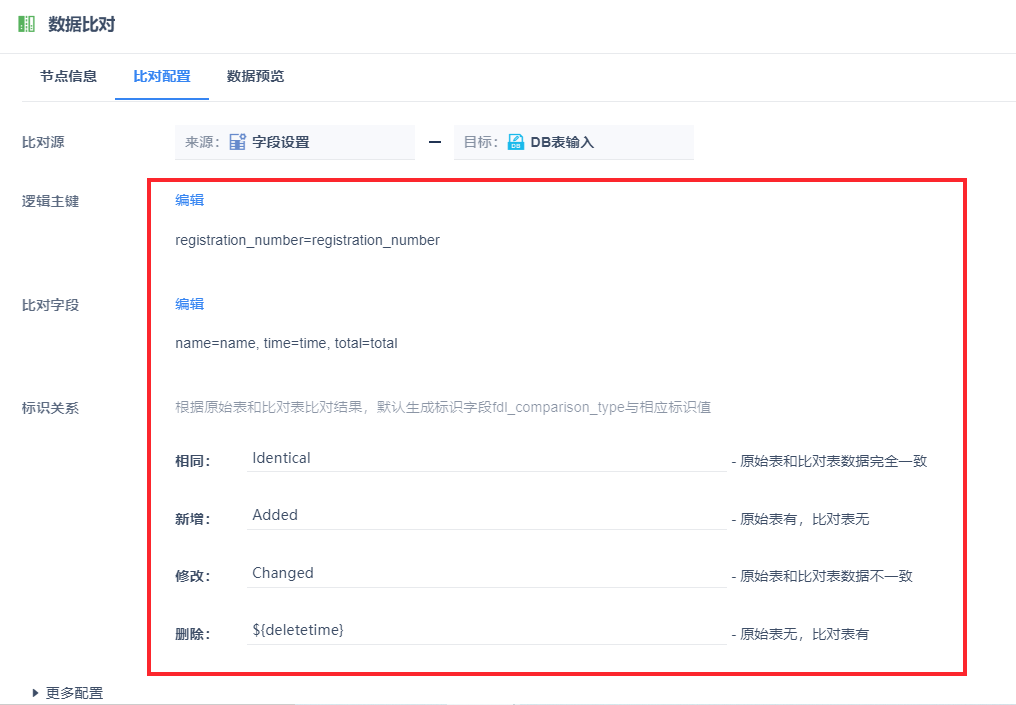Click the 原始表有，比对表无 note

(800, 519)
